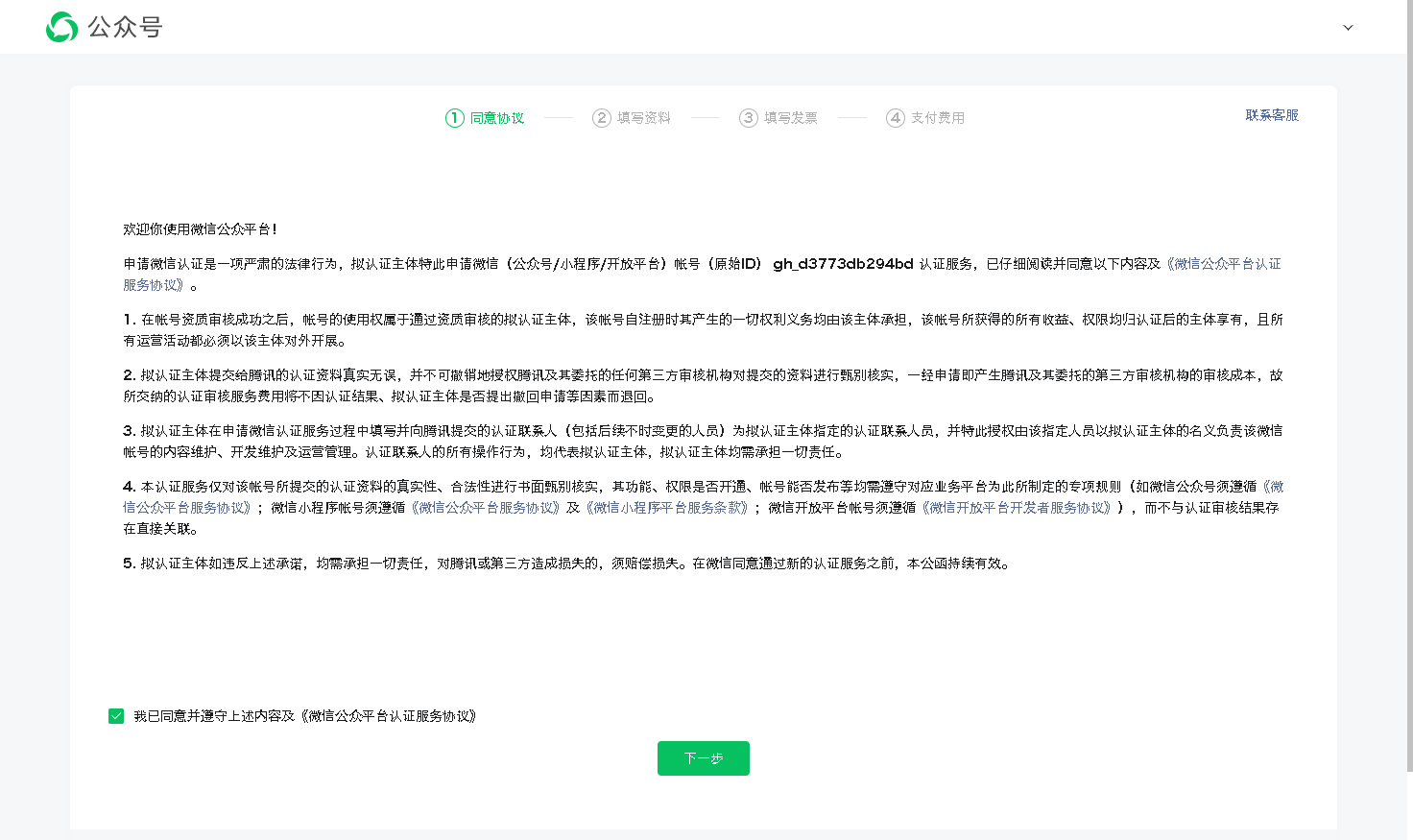
Task: Click the 我已同意并遵守上述内容 checkbox label
Action: coord(305,716)
